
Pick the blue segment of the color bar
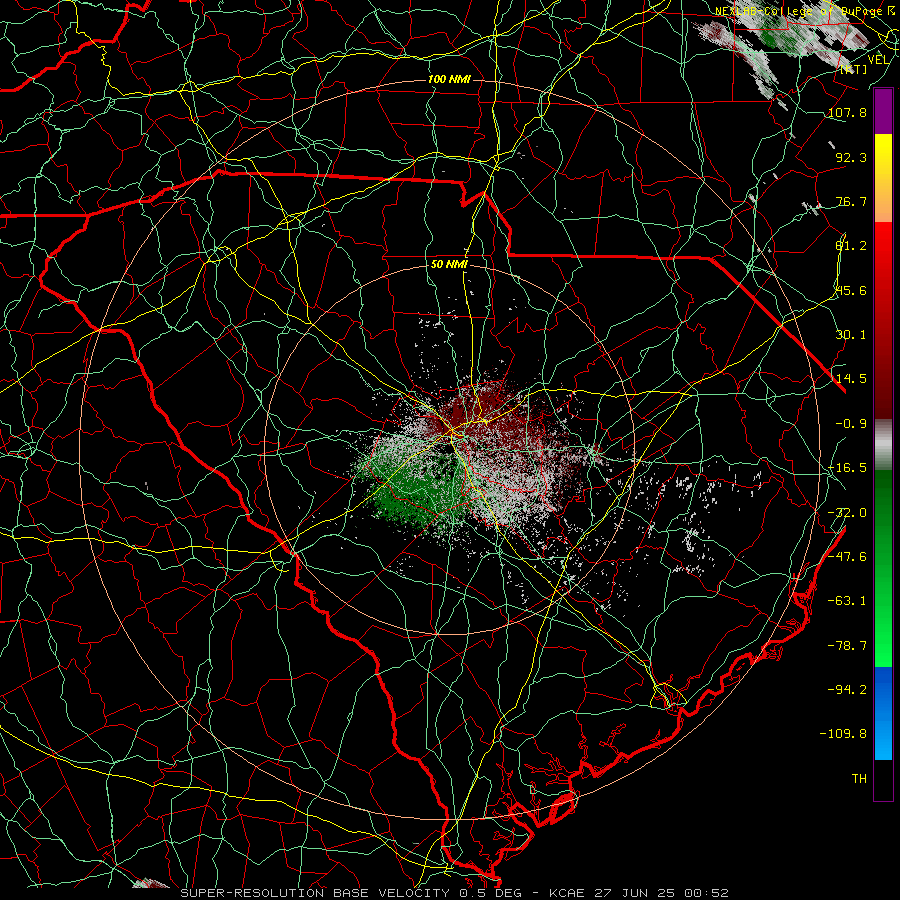883,713
